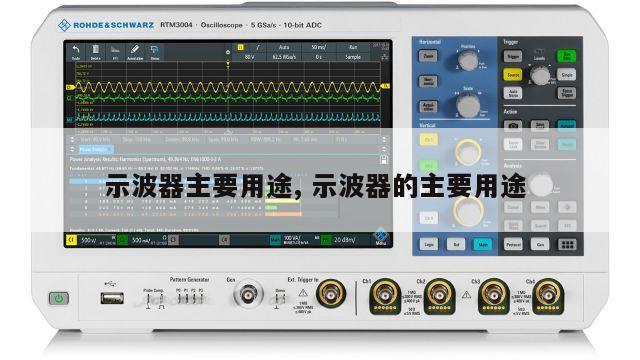Push the yellow Source button

tap(513, 75)
